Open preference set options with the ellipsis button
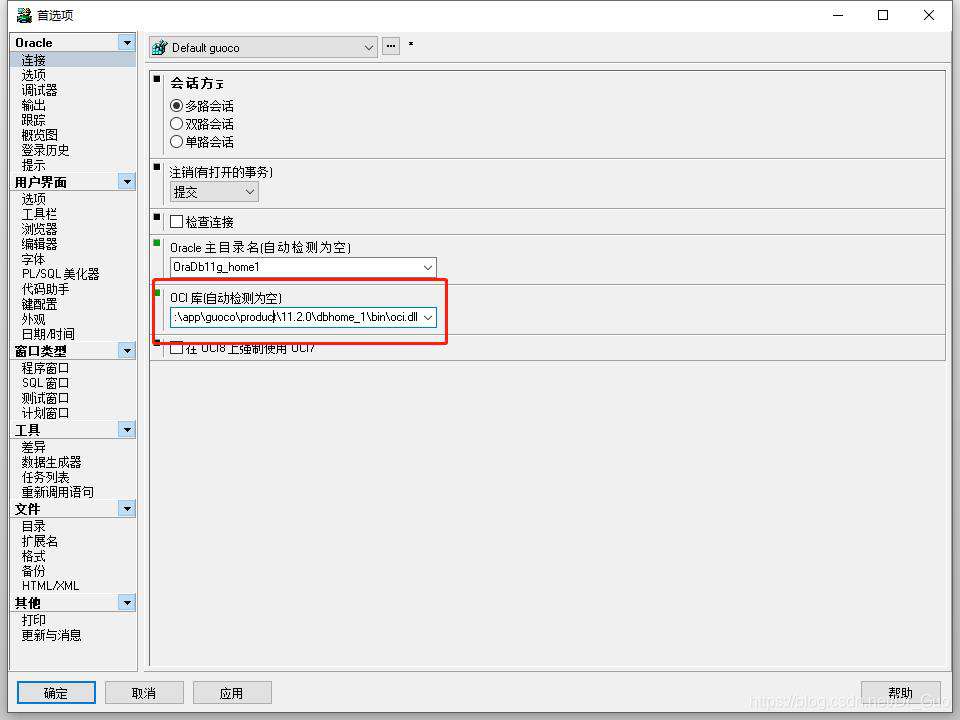 [x=391, y=46]
